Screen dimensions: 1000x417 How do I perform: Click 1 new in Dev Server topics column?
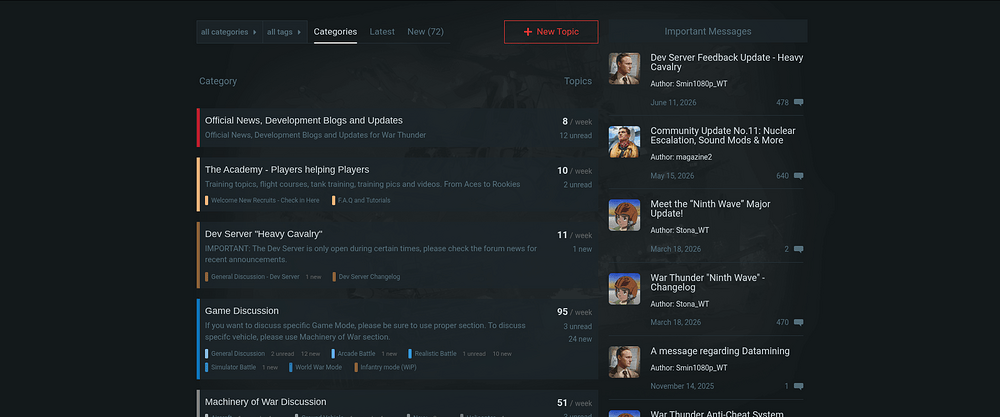coord(582,249)
